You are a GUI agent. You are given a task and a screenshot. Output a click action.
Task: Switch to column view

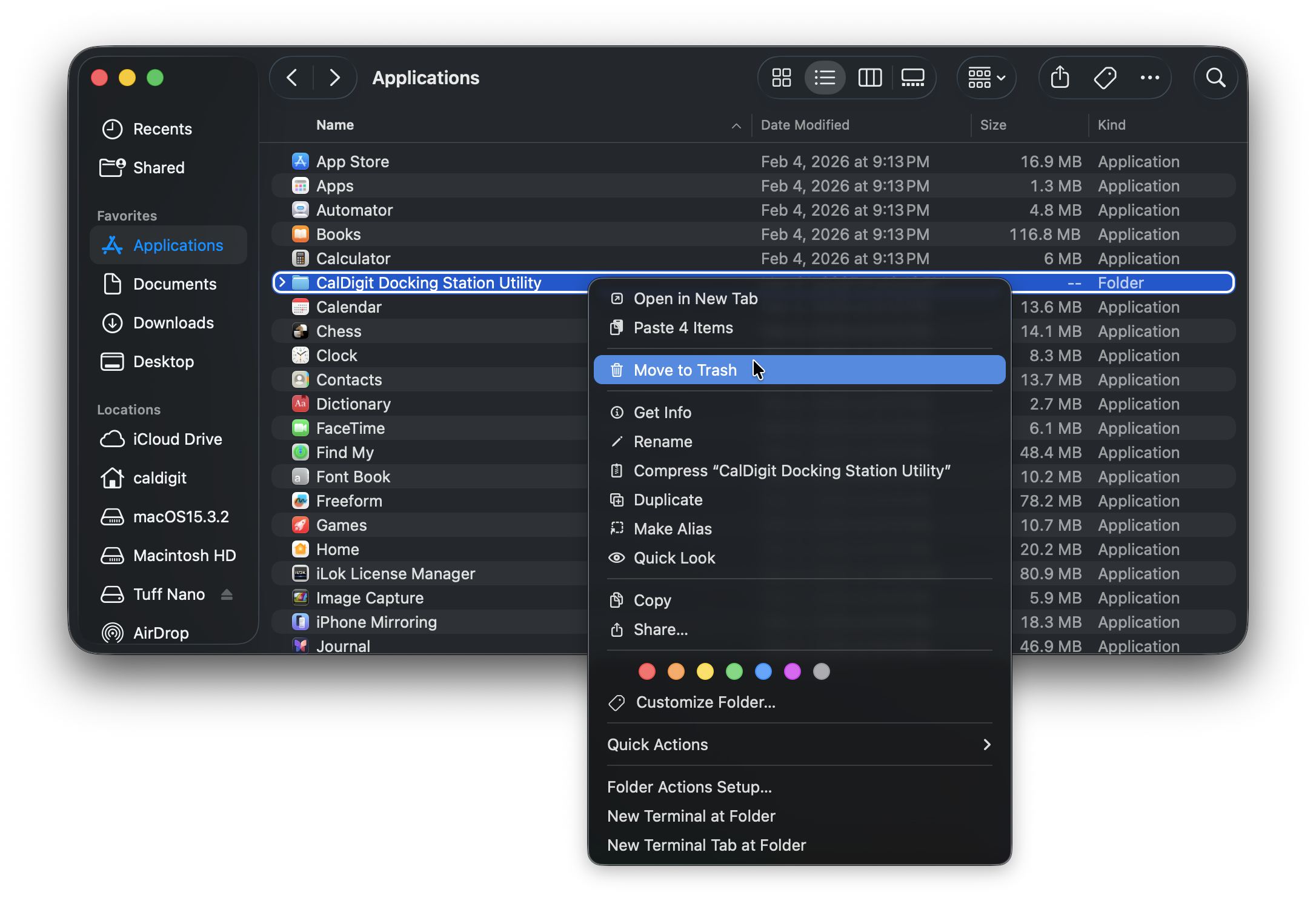click(869, 78)
